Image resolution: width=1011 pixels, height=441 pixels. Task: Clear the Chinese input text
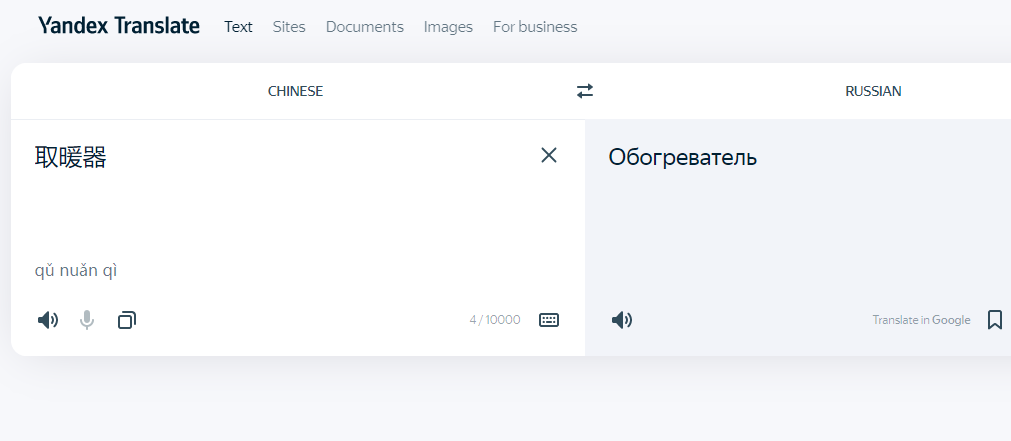(549, 155)
